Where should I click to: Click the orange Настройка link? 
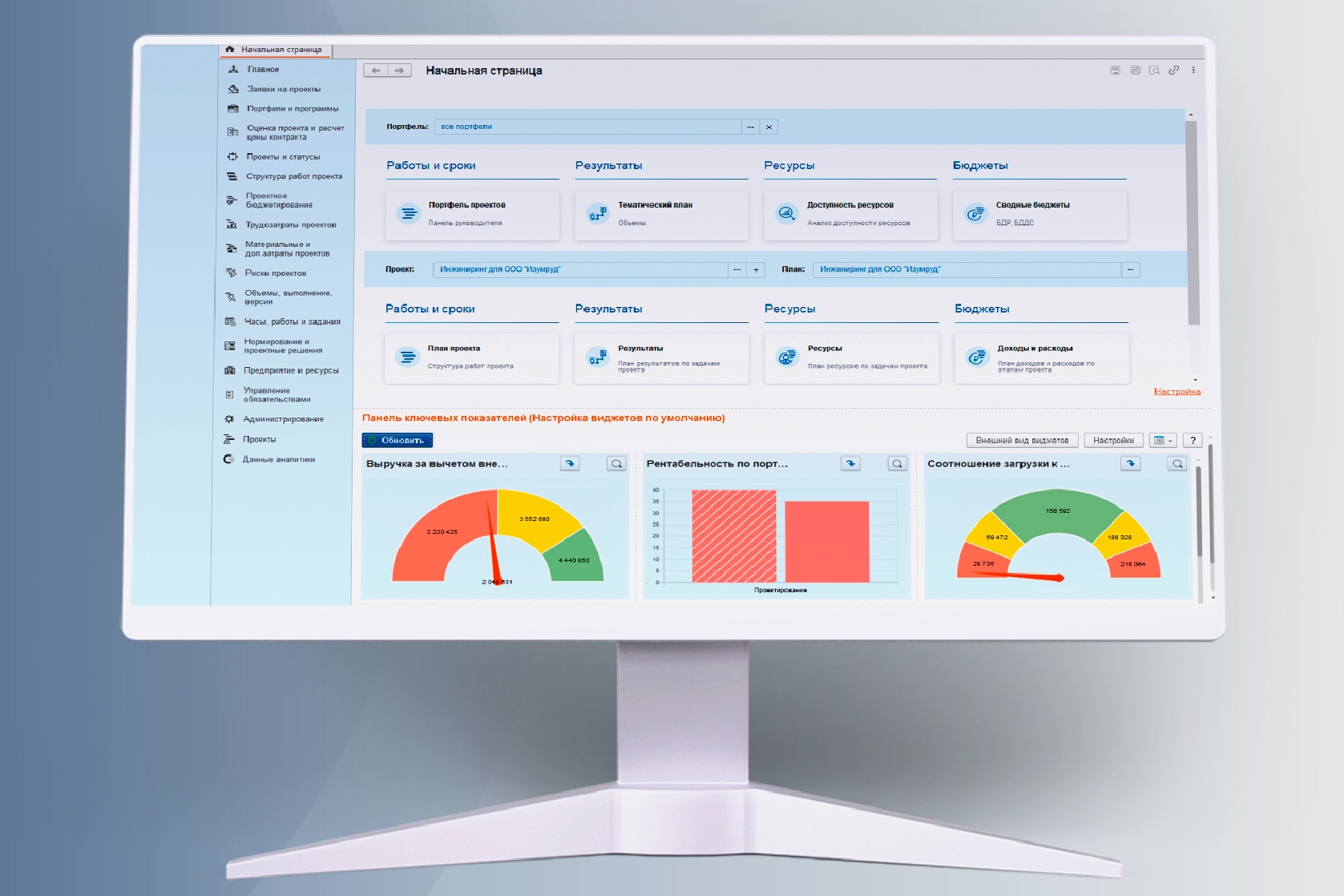click(x=1177, y=392)
